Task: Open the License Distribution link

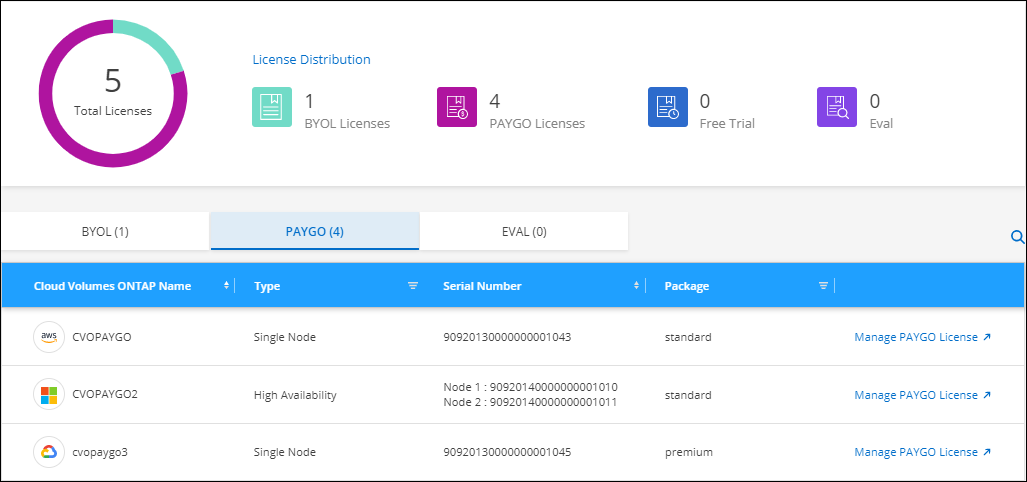Action: (x=311, y=59)
